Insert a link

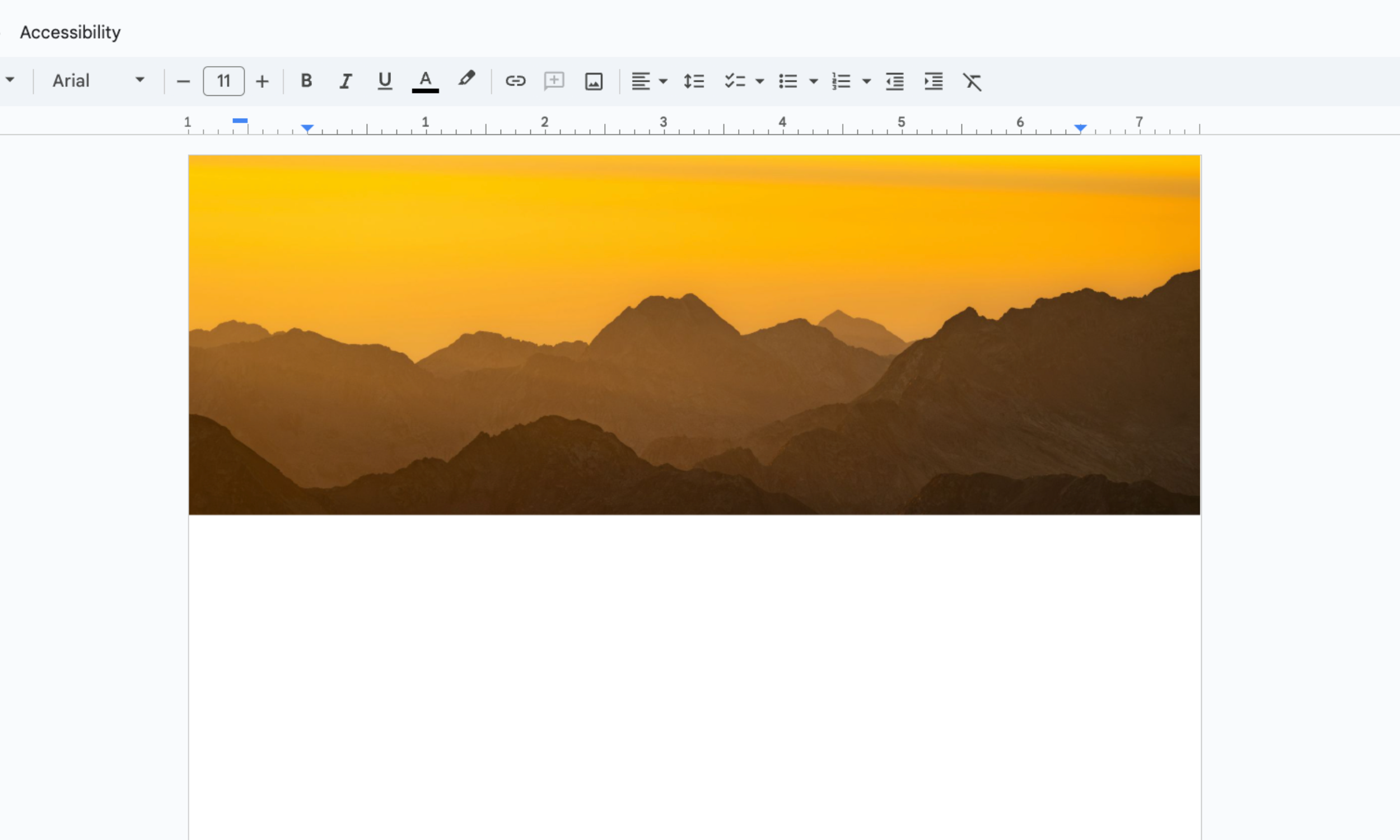click(516, 81)
